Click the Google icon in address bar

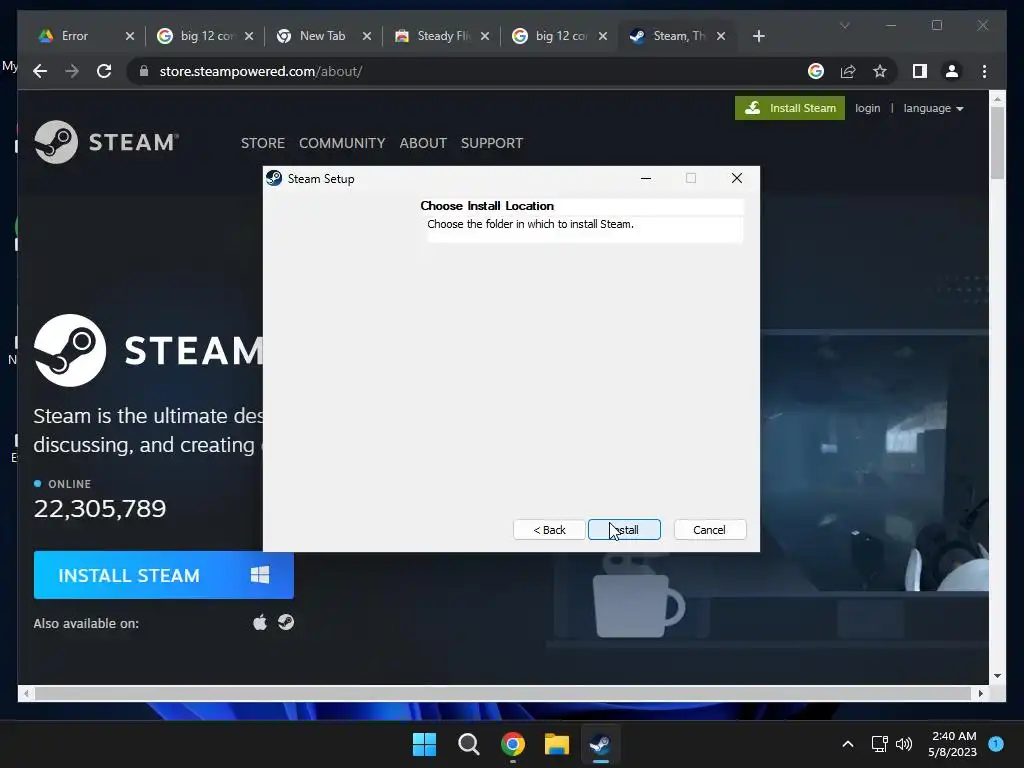816,71
